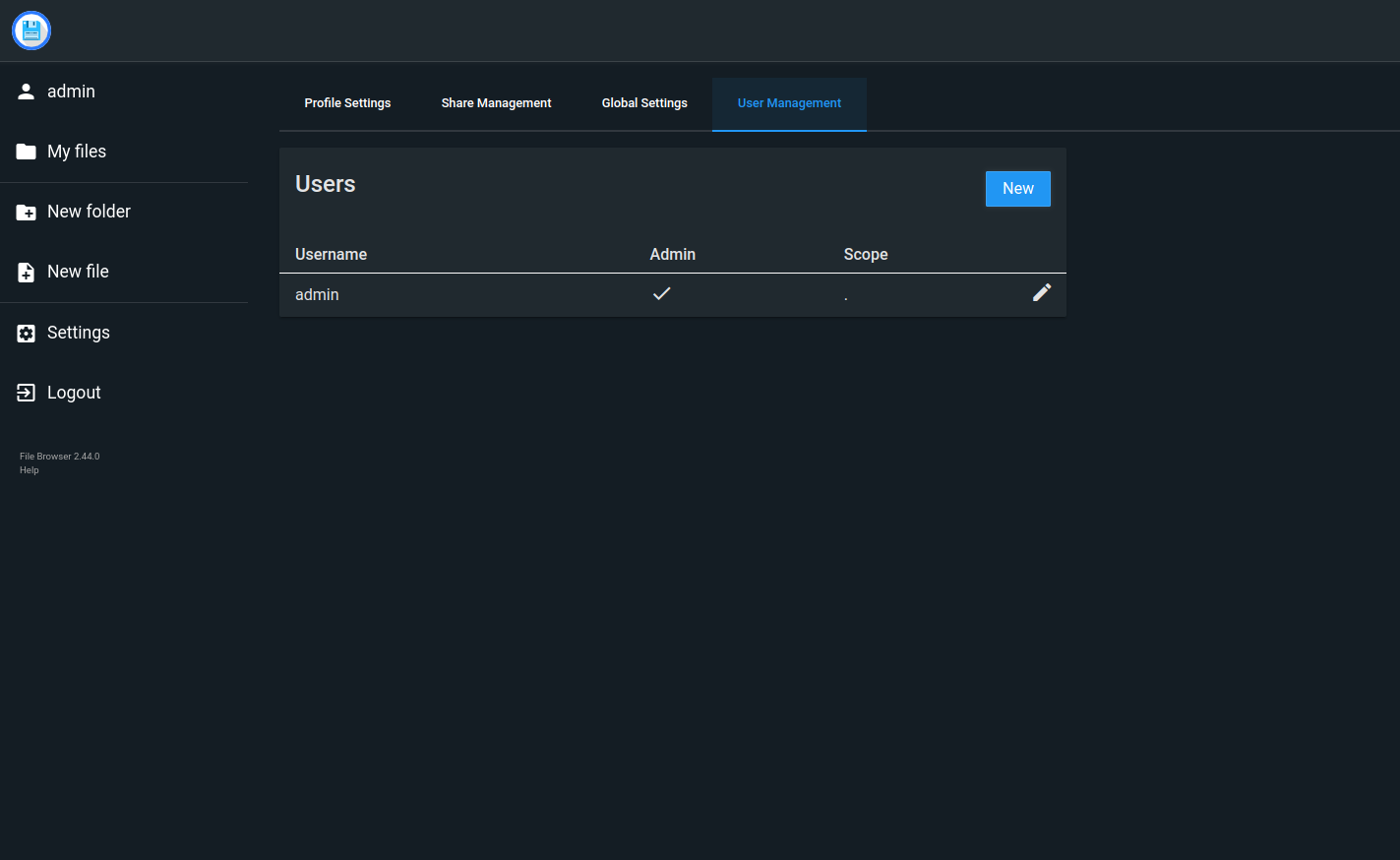
Task: Click the File Browser 2.44.0 version link
Action: [x=59, y=457]
